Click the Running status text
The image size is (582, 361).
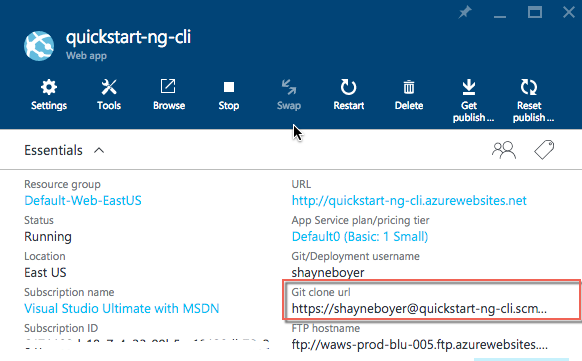pos(48,237)
